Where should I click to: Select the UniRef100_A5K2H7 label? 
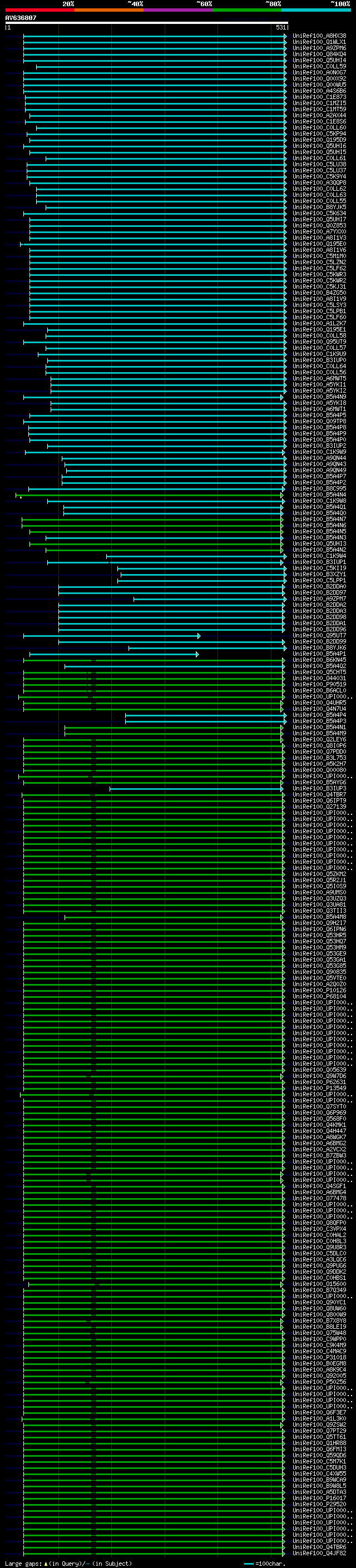click(319, 764)
